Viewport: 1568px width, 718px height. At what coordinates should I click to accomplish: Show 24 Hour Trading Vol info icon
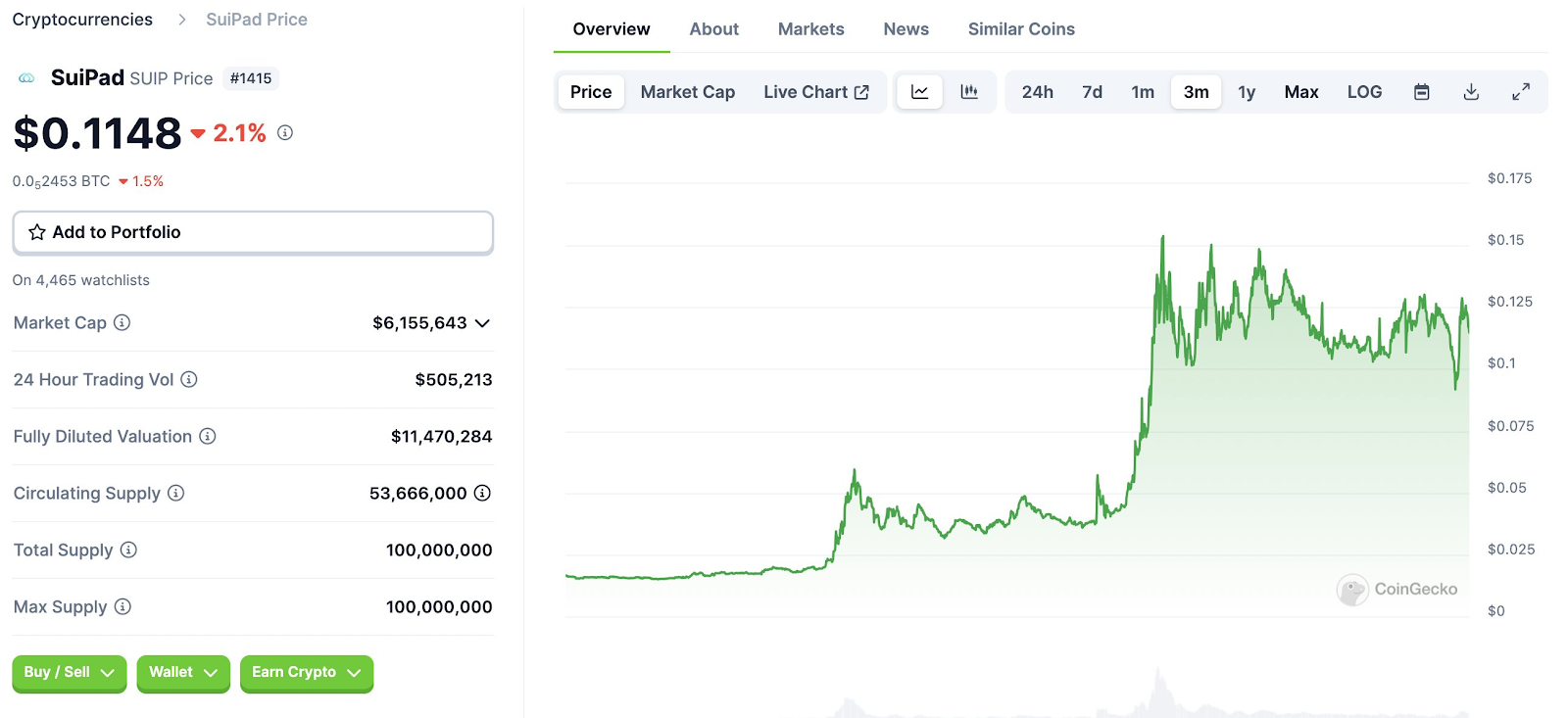tap(189, 379)
